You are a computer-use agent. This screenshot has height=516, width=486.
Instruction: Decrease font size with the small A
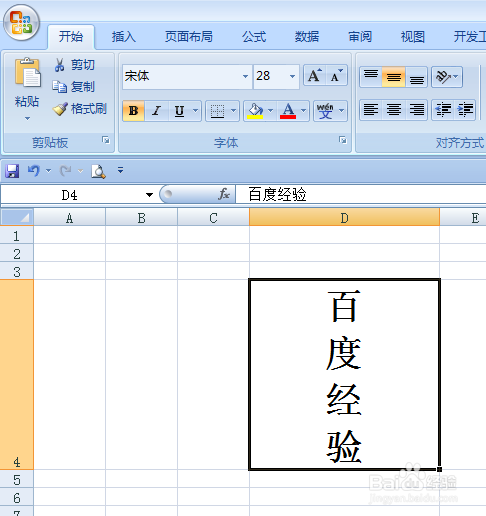(x=336, y=76)
